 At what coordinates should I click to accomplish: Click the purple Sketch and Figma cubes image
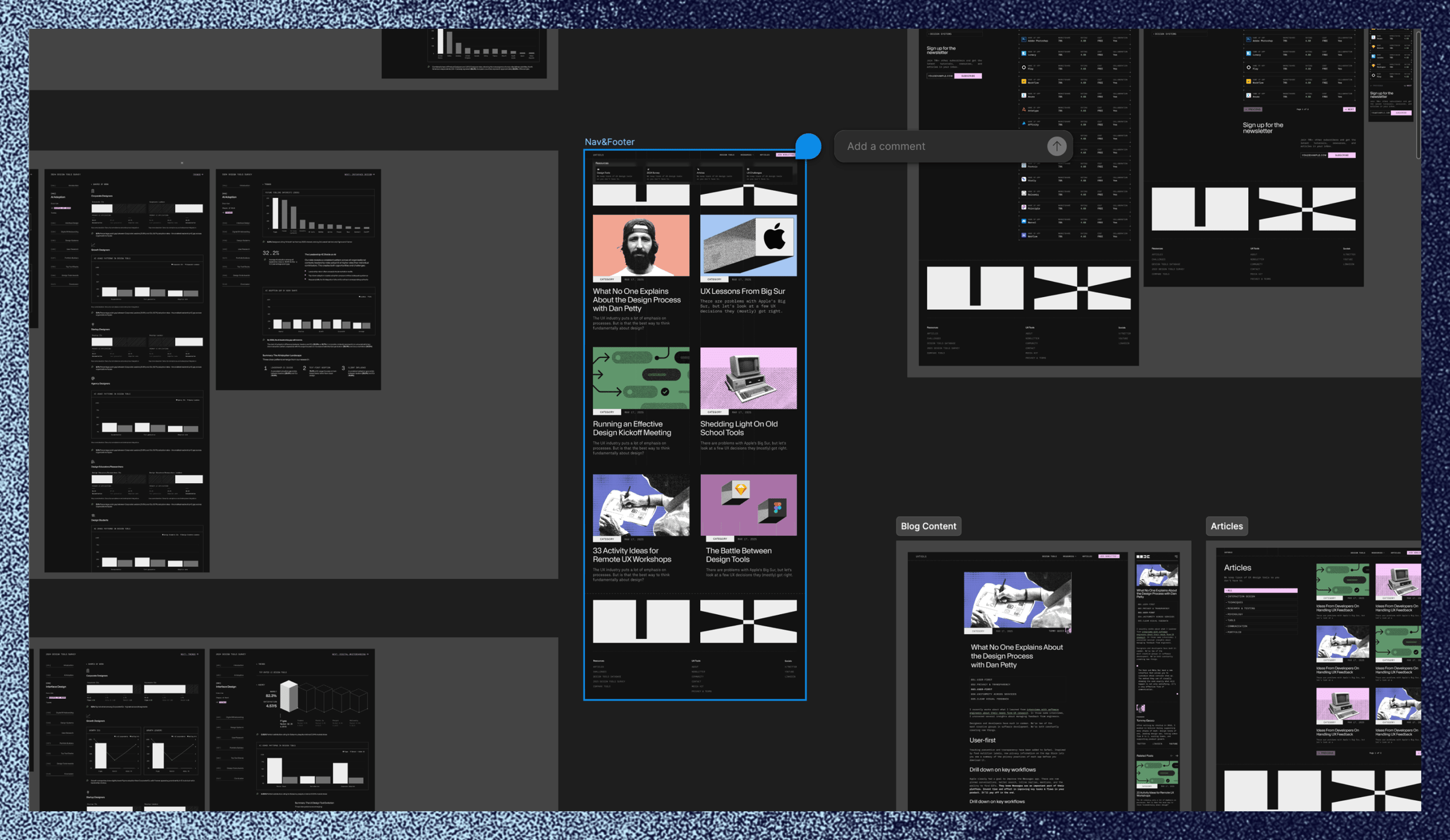pyautogui.click(x=748, y=505)
